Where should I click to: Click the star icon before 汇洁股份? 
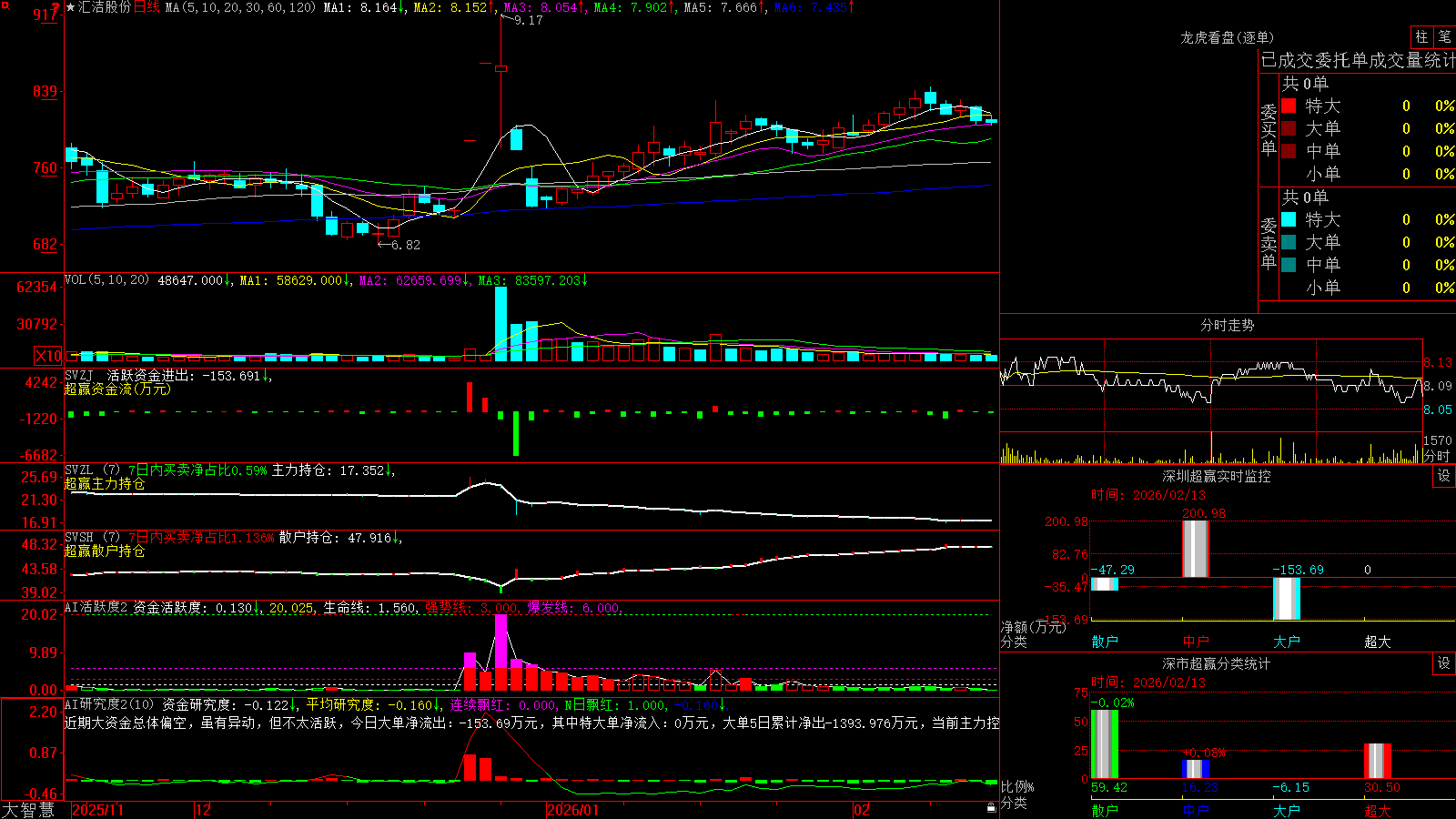(71, 7)
